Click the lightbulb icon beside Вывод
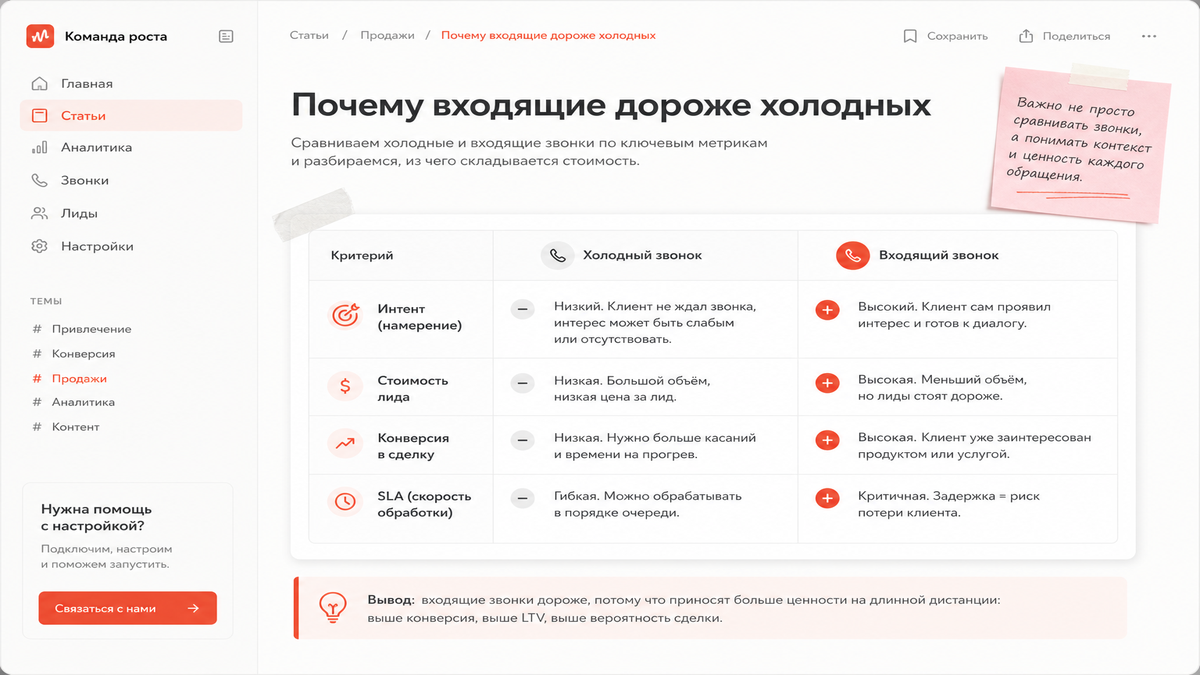1200x675 pixels. 332,607
